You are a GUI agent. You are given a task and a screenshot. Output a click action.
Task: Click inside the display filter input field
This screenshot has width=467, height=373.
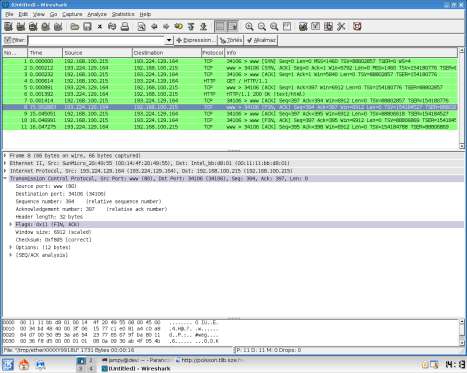97,41
